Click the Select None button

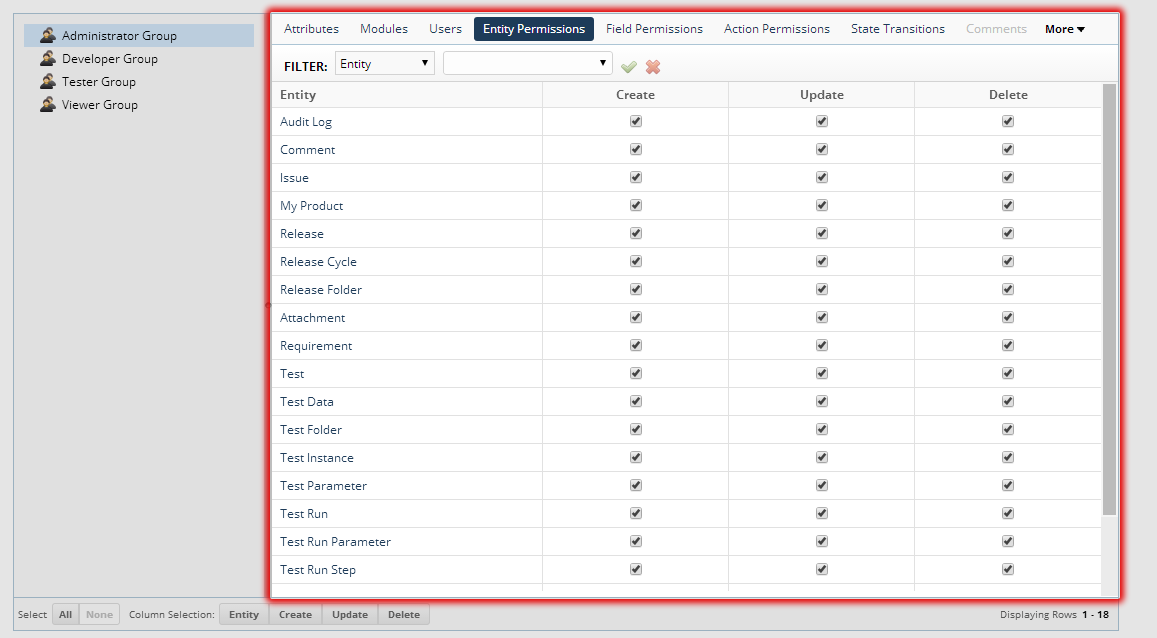(100, 614)
